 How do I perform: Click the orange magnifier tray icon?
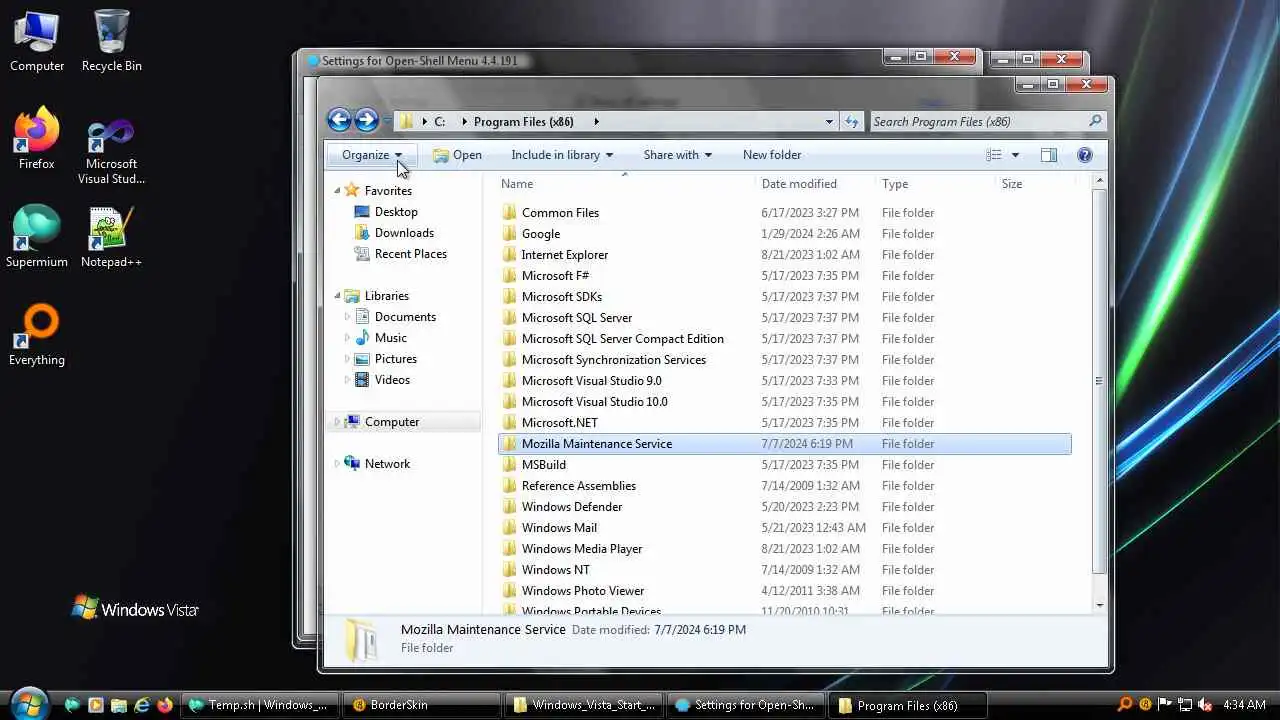tap(1125, 705)
